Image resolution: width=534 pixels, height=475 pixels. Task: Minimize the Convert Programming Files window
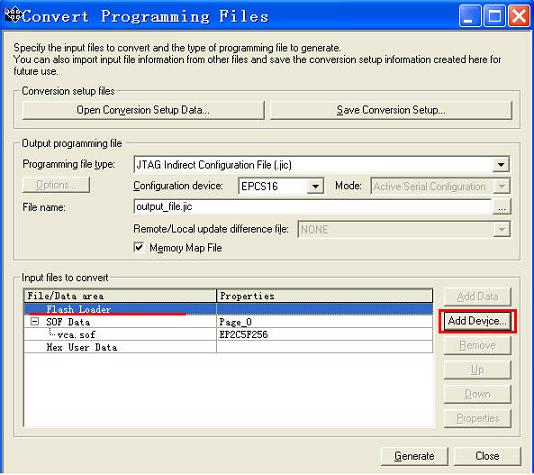point(470,16)
